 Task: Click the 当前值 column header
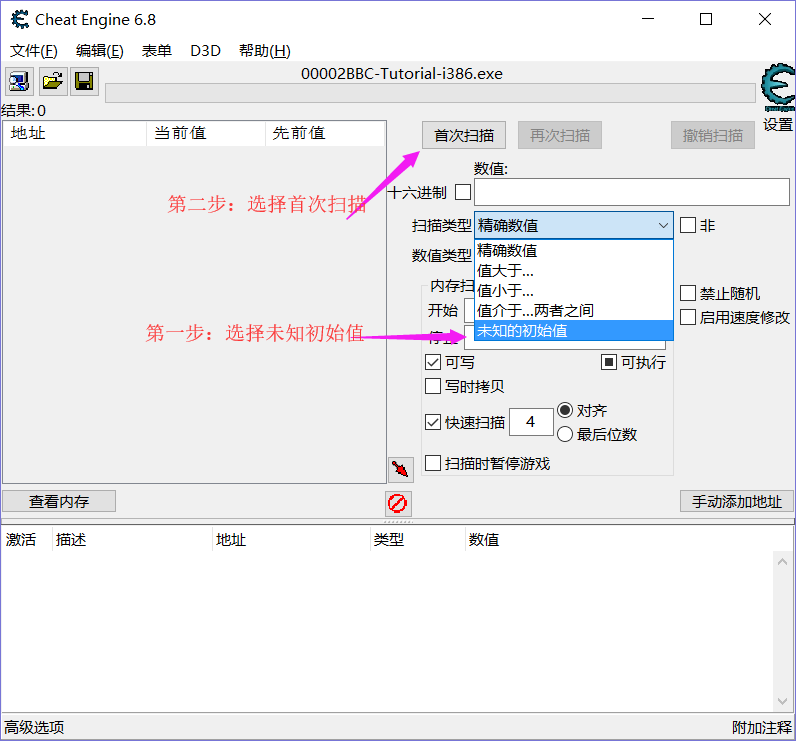pyautogui.click(x=206, y=133)
